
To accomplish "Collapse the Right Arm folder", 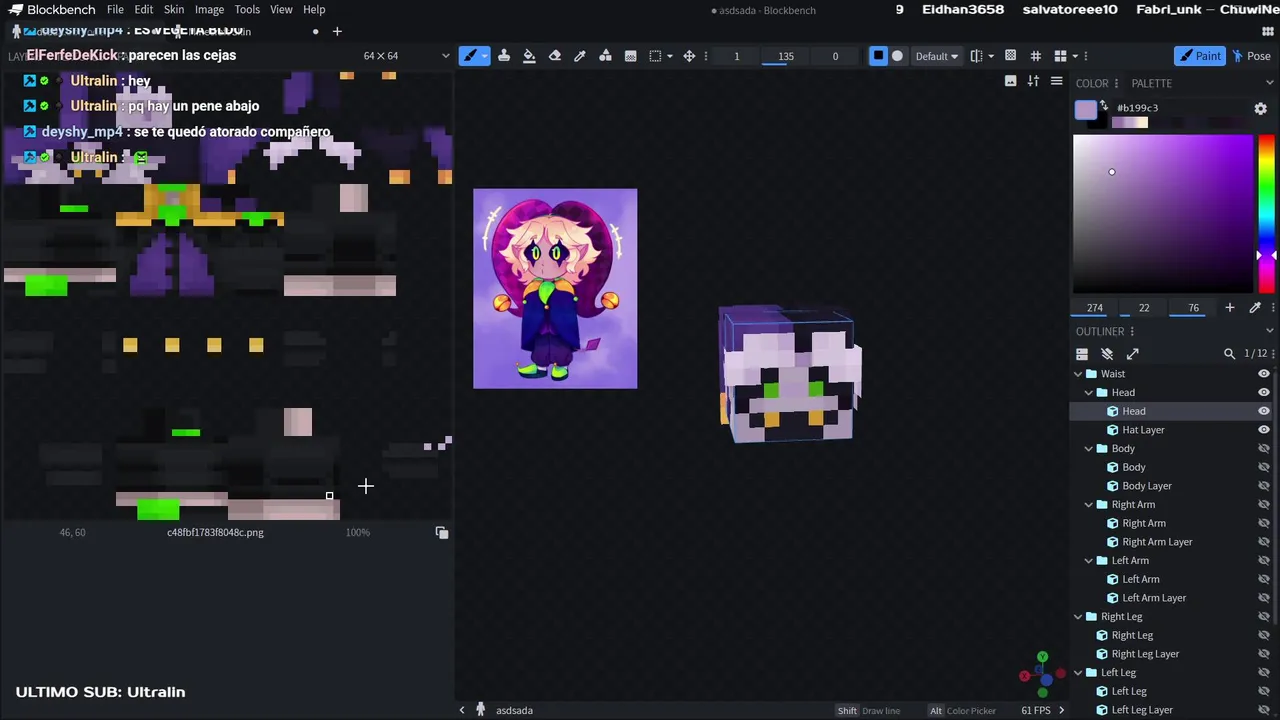I will [x=1089, y=505].
